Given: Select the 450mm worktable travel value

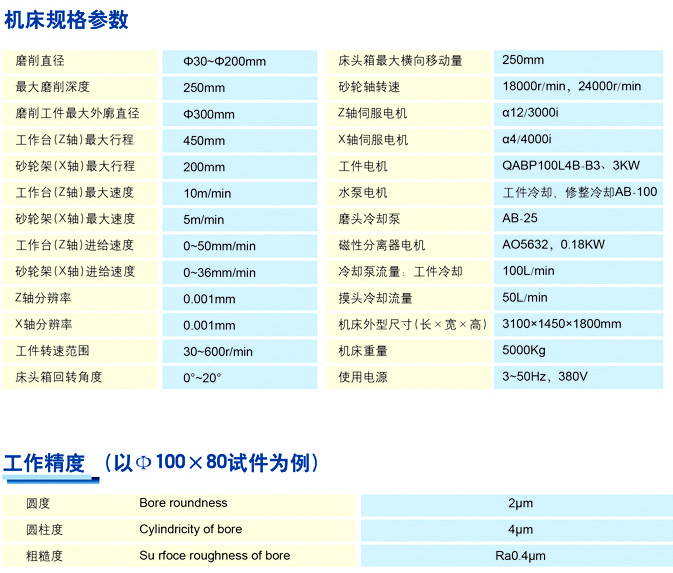Looking at the screenshot, I should click(204, 140).
